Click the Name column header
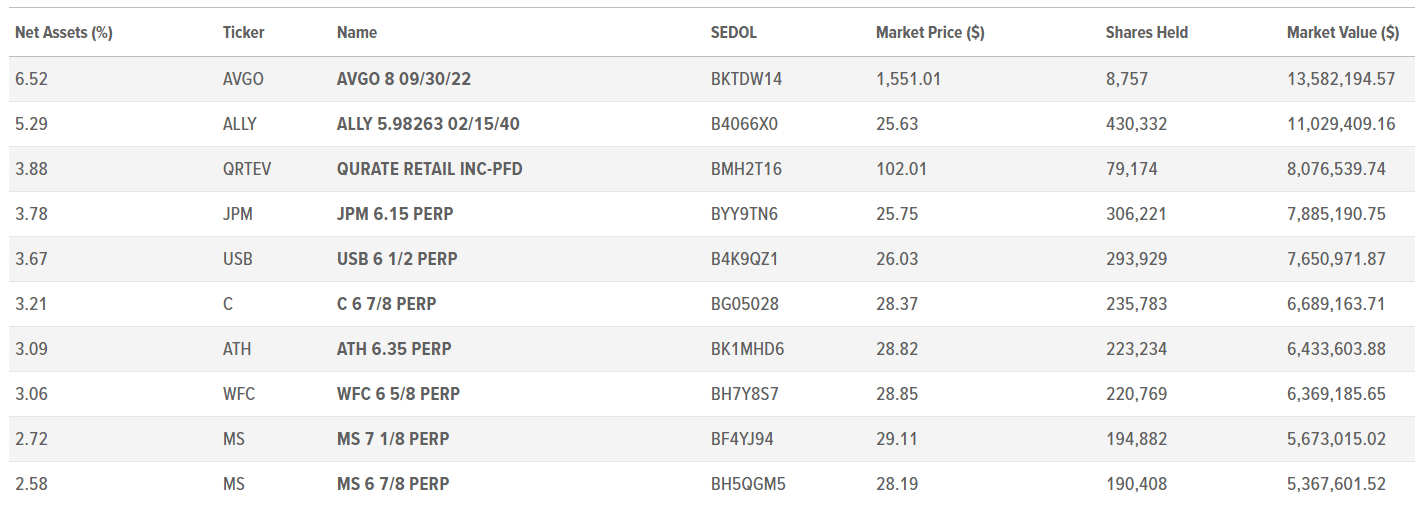The width and height of the screenshot is (1415, 506). pos(357,32)
